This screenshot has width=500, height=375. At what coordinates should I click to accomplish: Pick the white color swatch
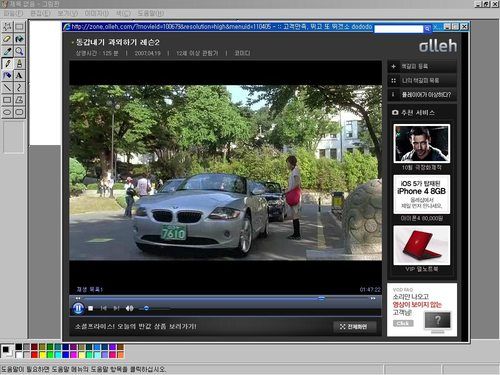click(19, 355)
